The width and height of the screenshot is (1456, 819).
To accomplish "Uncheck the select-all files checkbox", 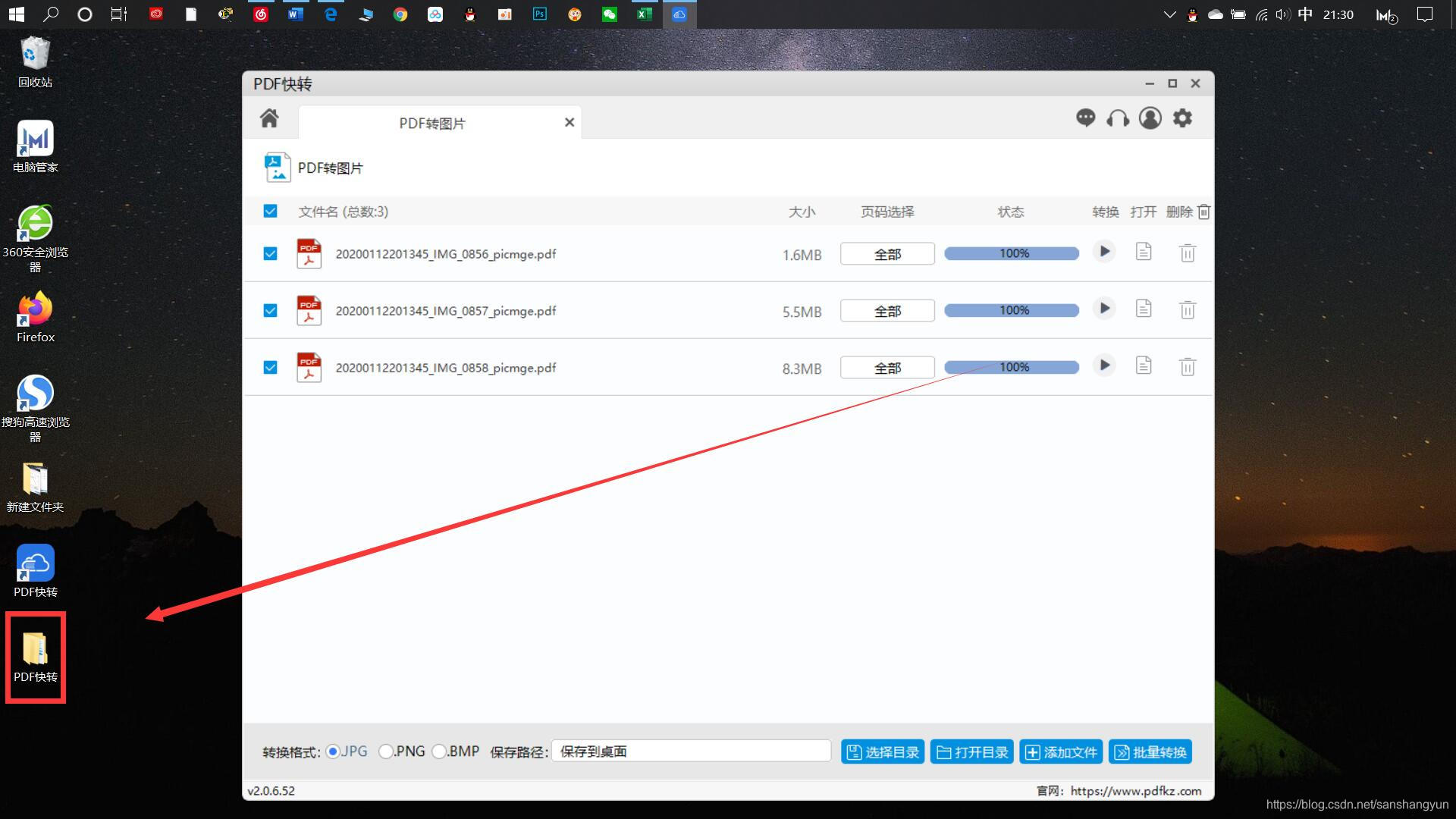I will click(270, 212).
